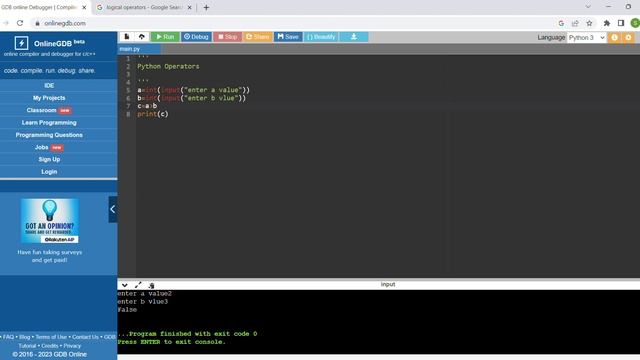Open My Projects in the sidebar
Screen dimensions: 640x360
[49, 98]
